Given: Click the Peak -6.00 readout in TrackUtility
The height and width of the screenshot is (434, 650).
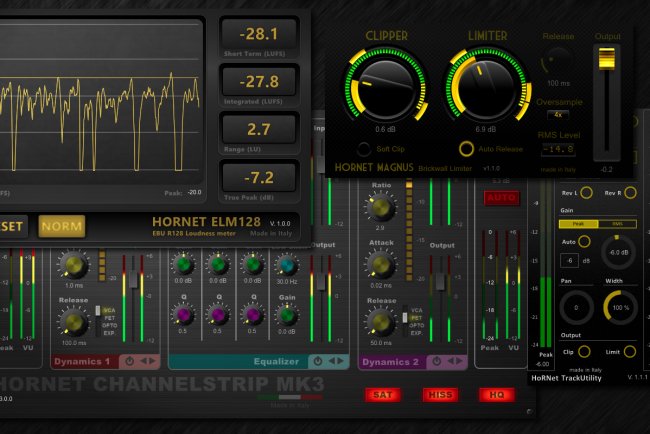Looking at the screenshot, I should click(x=542, y=364).
